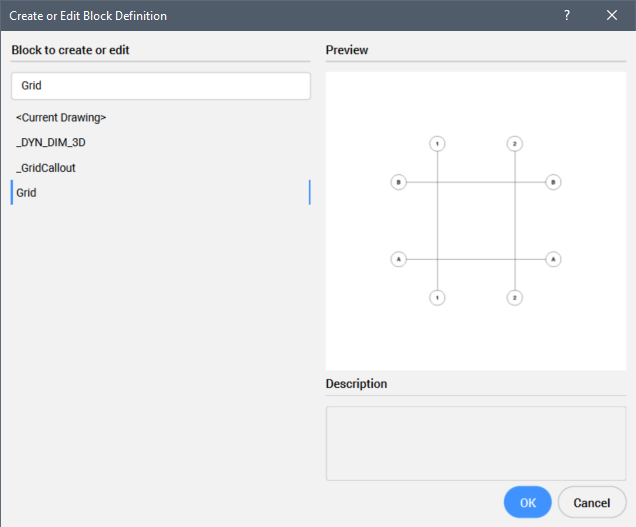636x527 pixels.
Task: Click center of the grid preview thumbnail
Action: coord(476,221)
